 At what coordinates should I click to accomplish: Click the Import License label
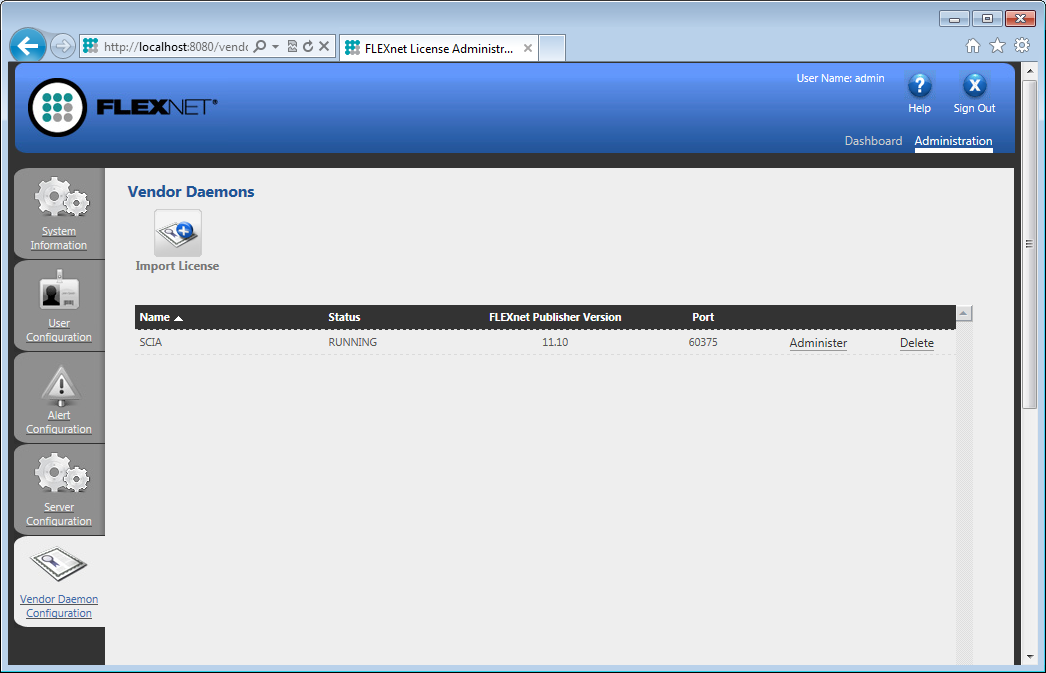tap(177, 265)
